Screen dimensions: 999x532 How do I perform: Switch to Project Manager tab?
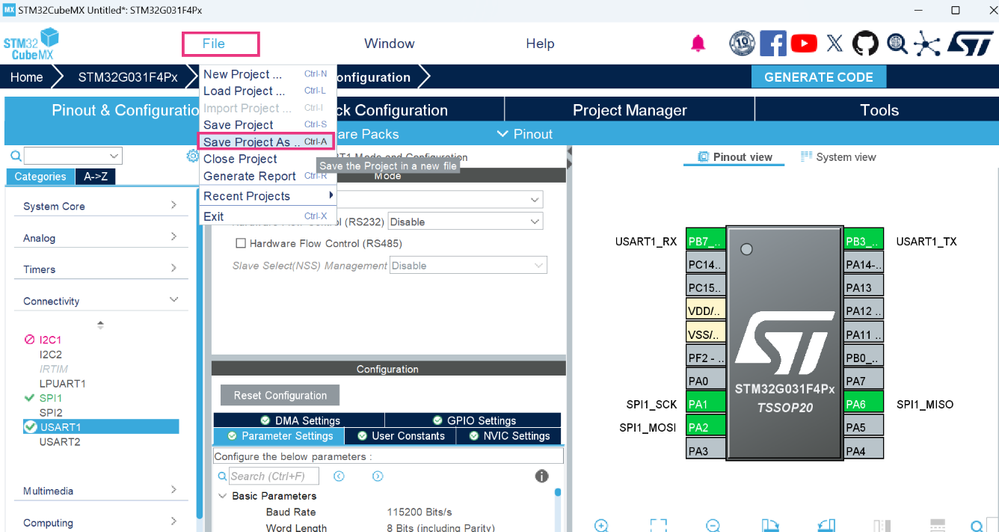[x=629, y=110]
